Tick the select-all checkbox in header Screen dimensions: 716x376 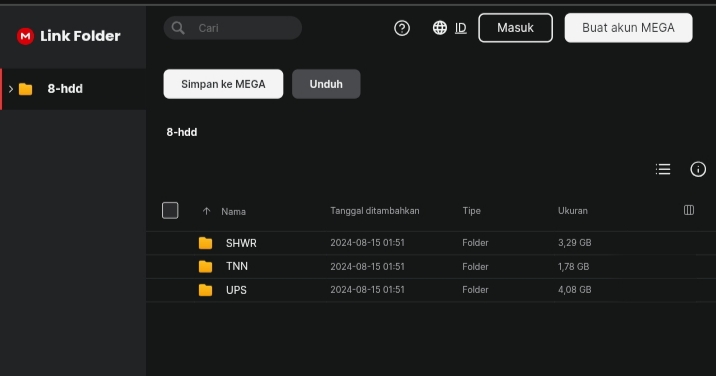tap(170, 211)
